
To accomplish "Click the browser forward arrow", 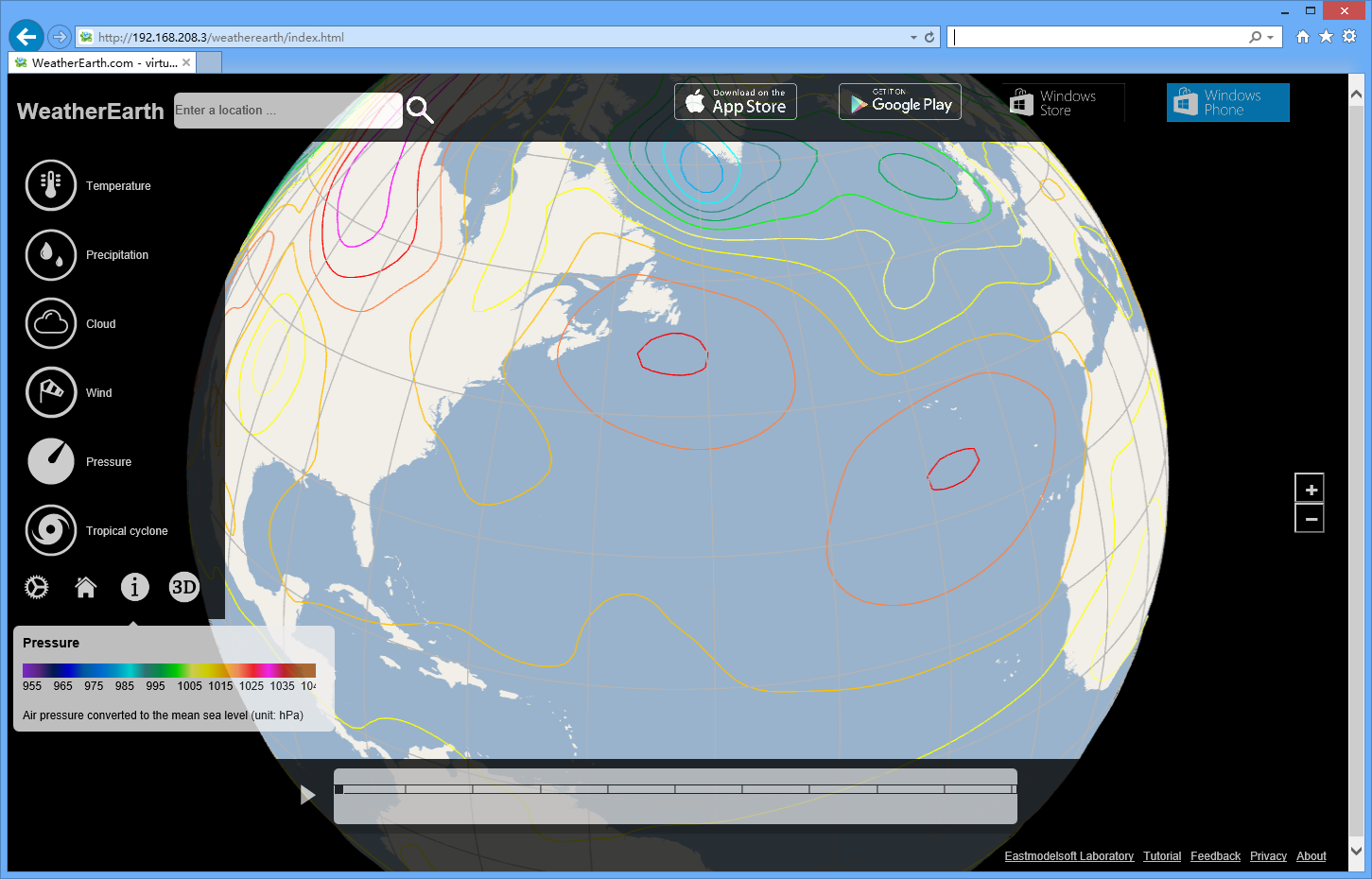I will (x=59, y=37).
